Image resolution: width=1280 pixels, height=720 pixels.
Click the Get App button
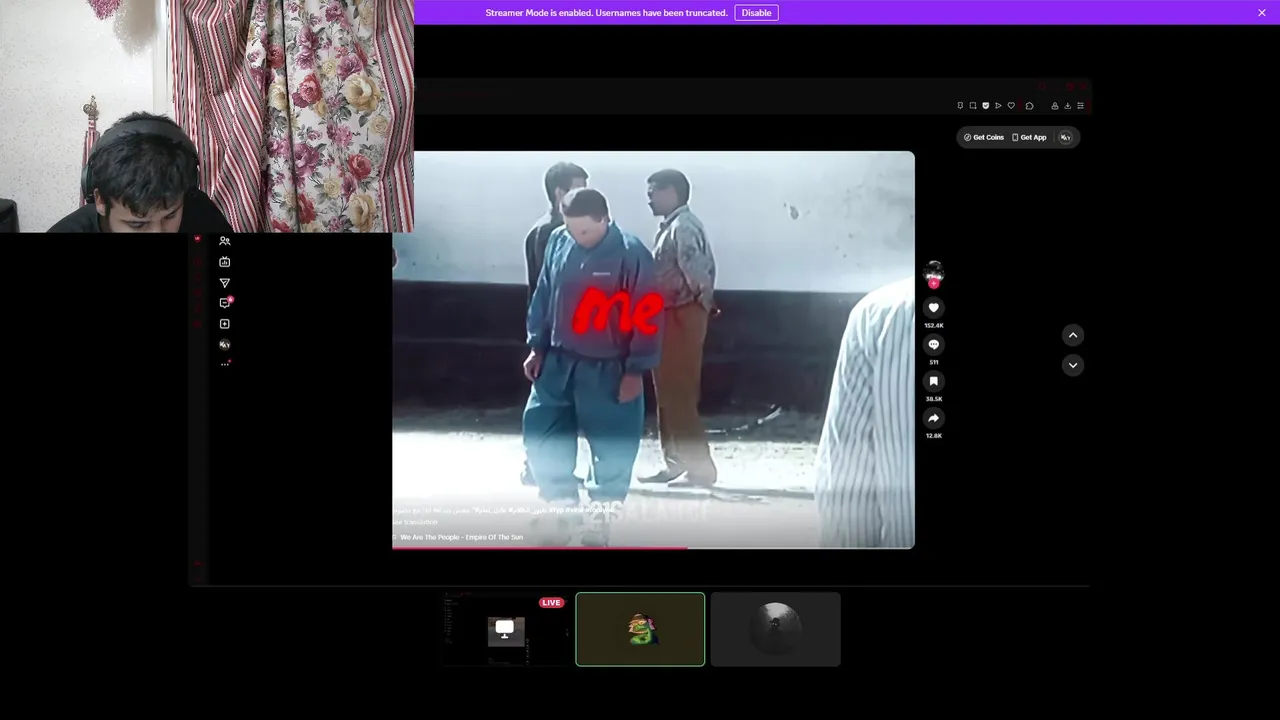[1029, 137]
